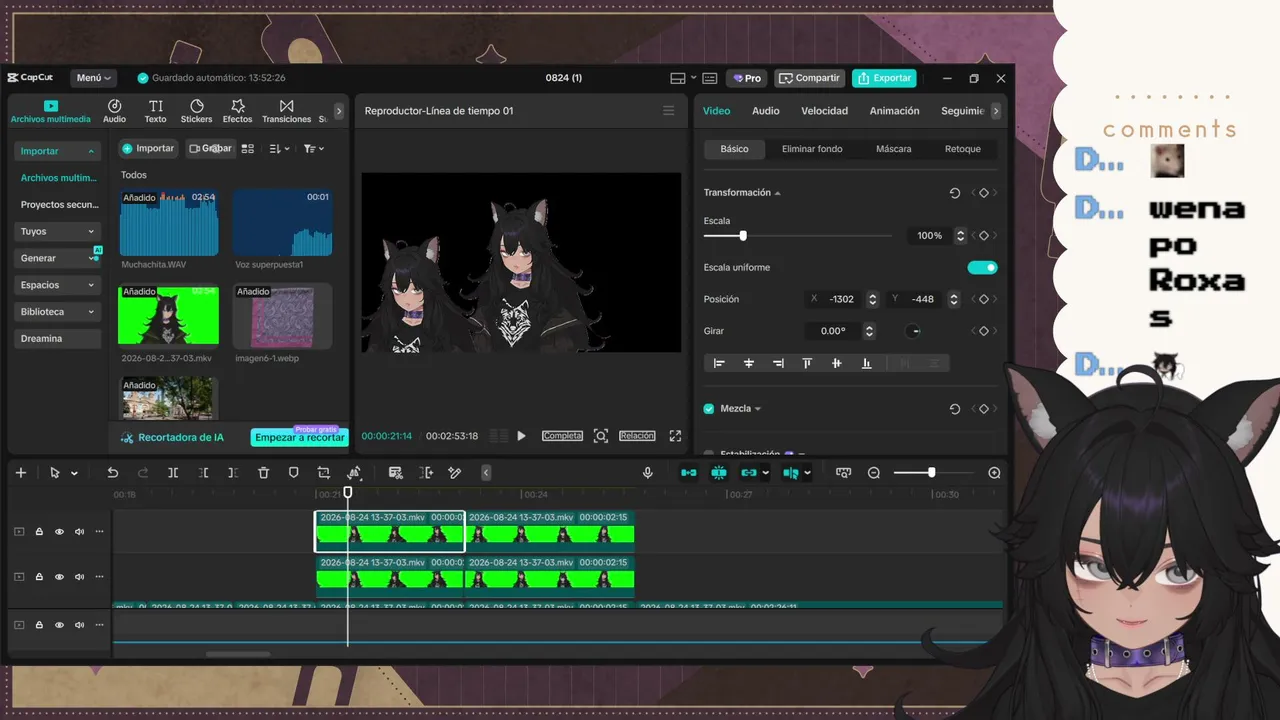Click the Girar rotation dial

tap(914, 331)
